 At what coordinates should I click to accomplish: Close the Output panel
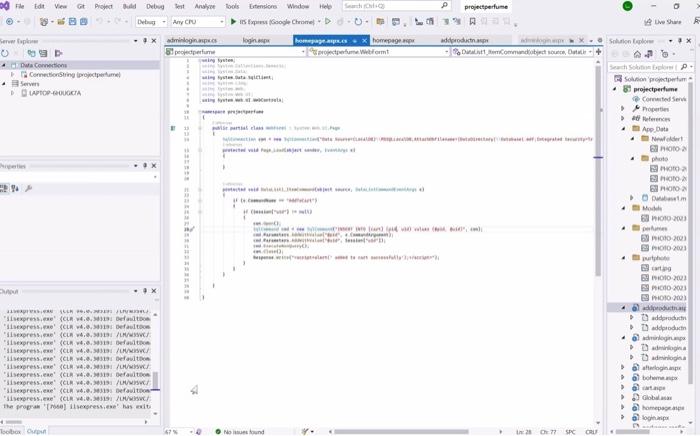154,291
